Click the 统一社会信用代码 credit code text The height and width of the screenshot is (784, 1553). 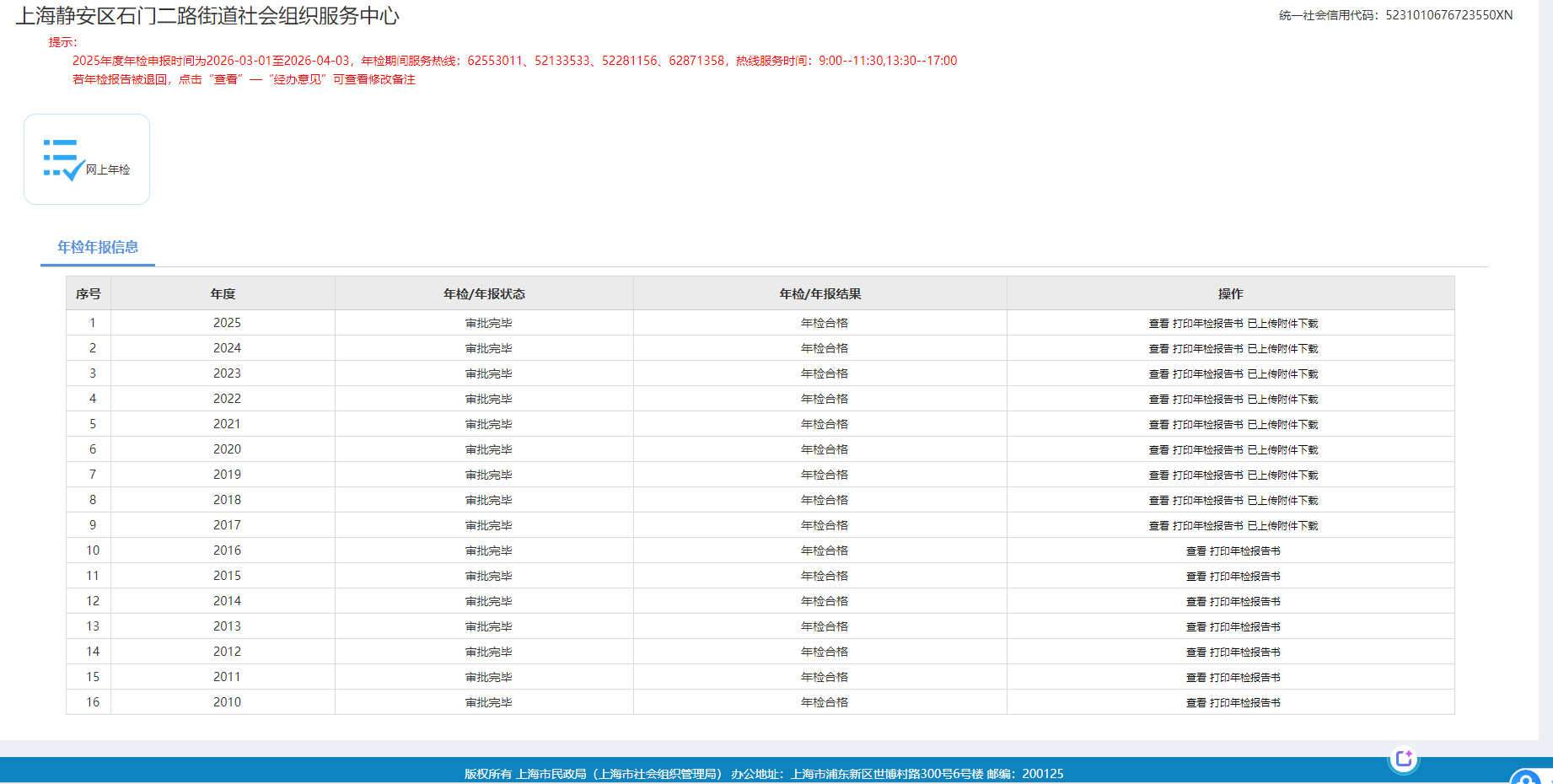[x=1395, y=15]
